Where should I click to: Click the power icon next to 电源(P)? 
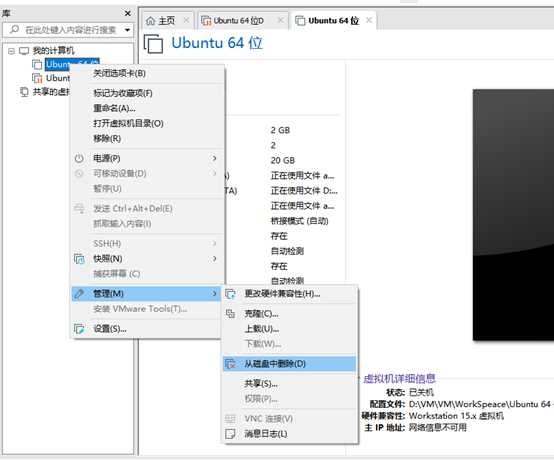coord(79,158)
